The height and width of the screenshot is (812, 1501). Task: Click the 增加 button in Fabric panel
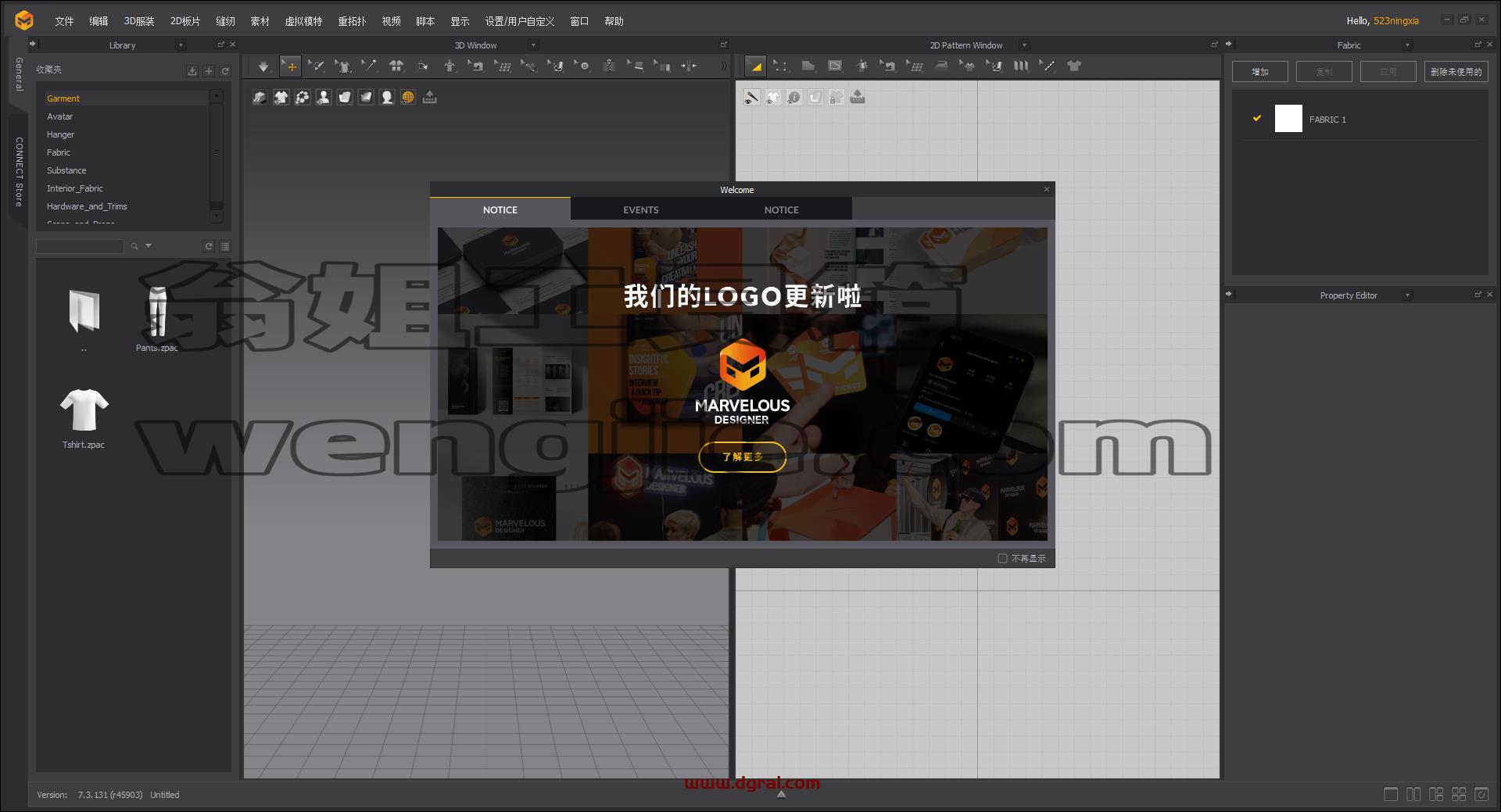1260,72
